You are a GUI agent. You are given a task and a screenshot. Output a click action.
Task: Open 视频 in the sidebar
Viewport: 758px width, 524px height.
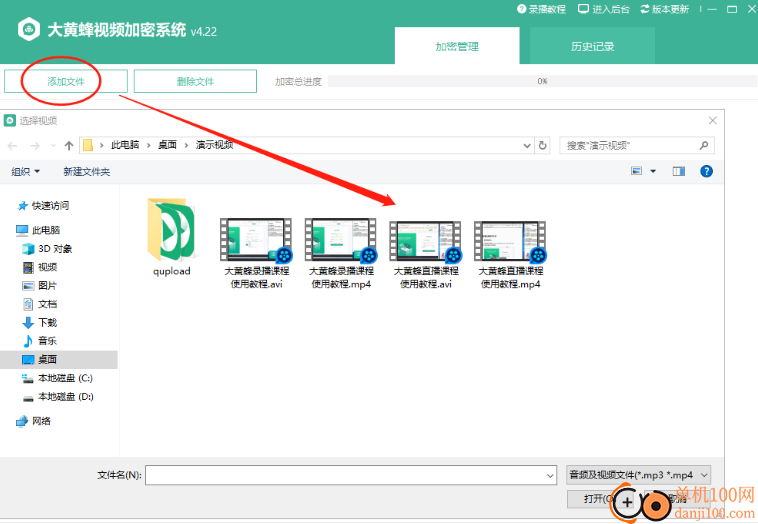[40, 267]
